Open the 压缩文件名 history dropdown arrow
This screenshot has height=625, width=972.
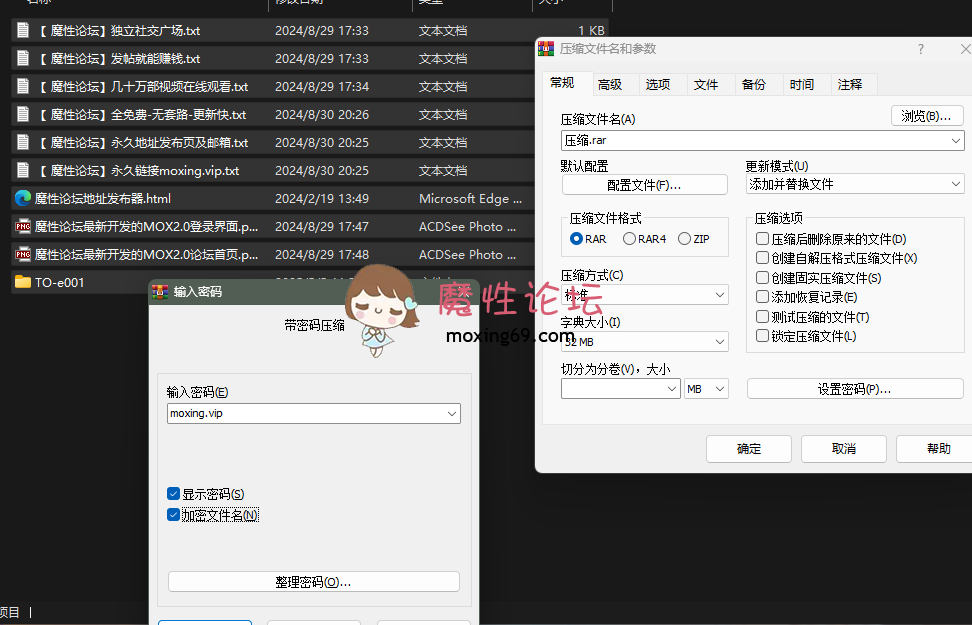pyautogui.click(x=956, y=141)
